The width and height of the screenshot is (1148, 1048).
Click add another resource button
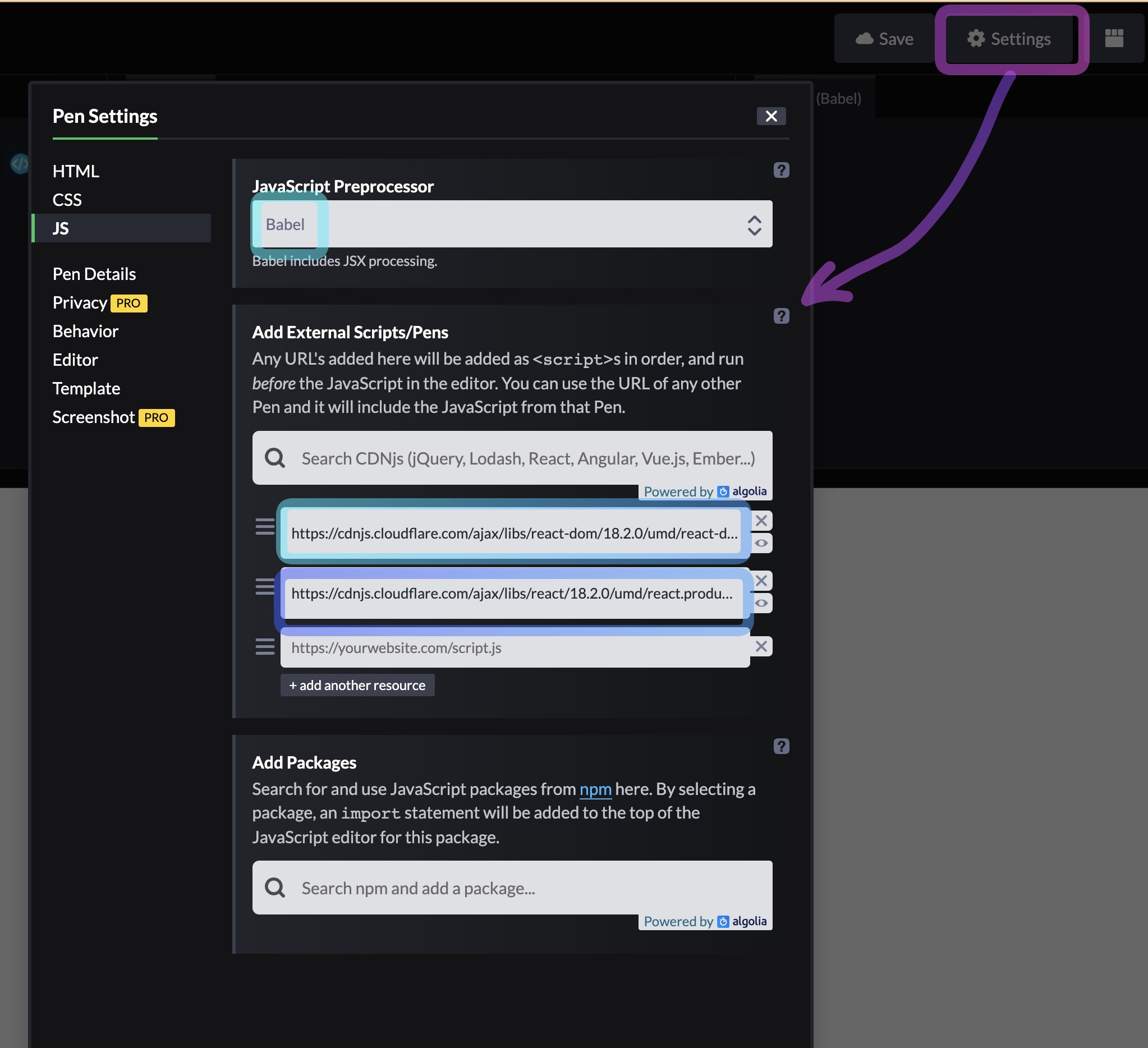click(357, 685)
